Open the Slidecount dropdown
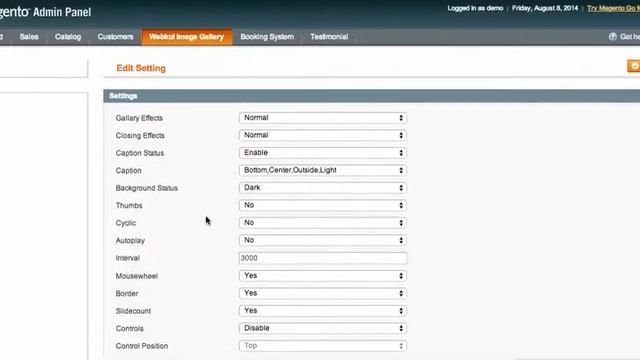The image size is (640, 360). coord(322,311)
